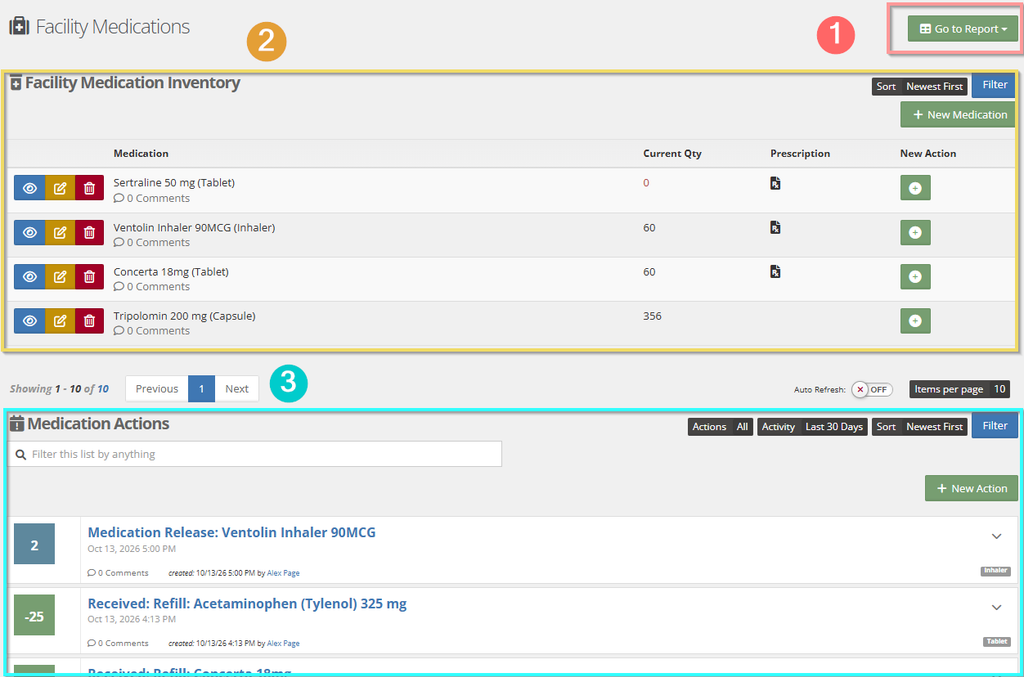Click the Medication column header

tap(141, 153)
